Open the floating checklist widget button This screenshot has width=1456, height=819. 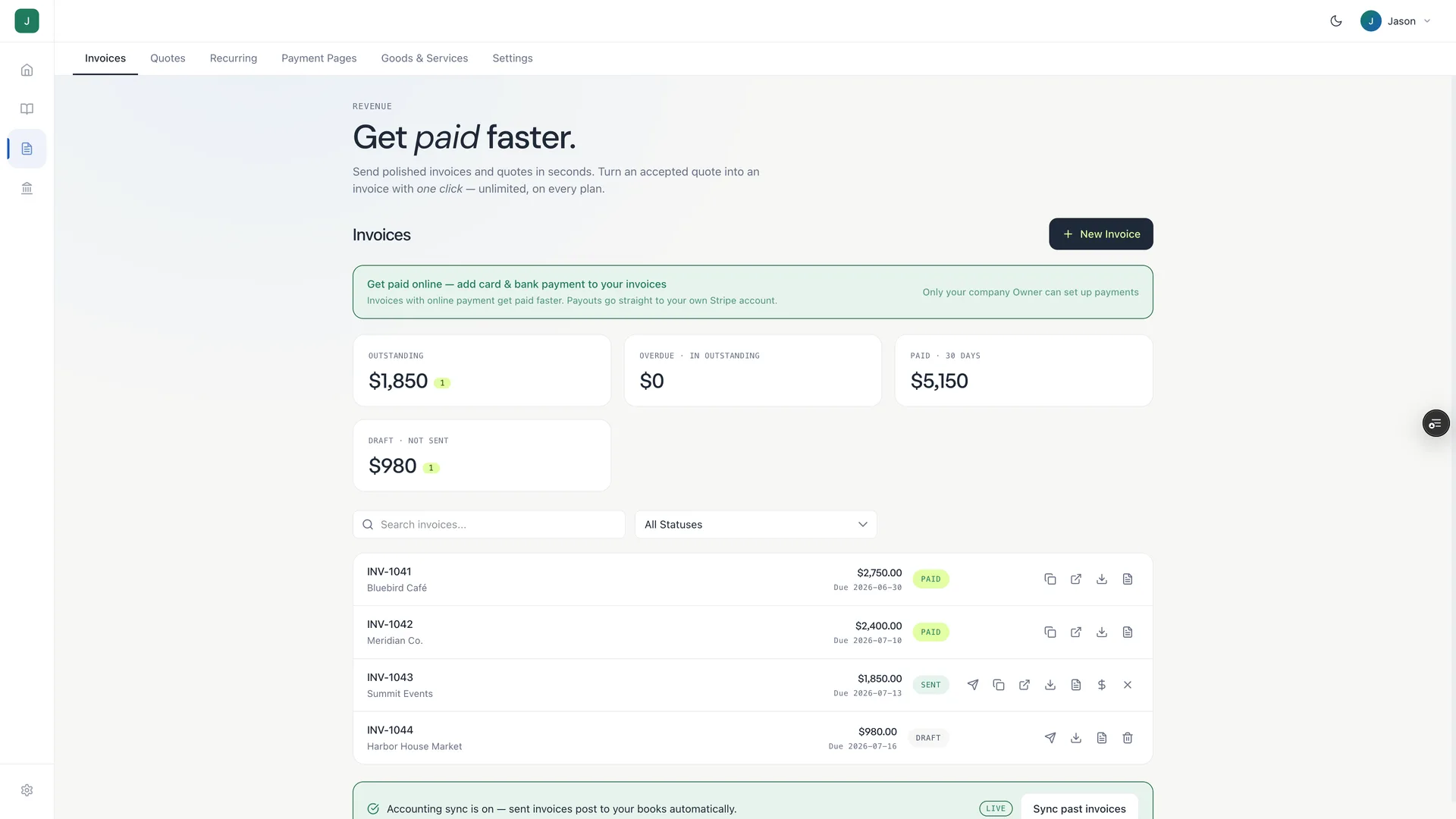(1436, 423)
